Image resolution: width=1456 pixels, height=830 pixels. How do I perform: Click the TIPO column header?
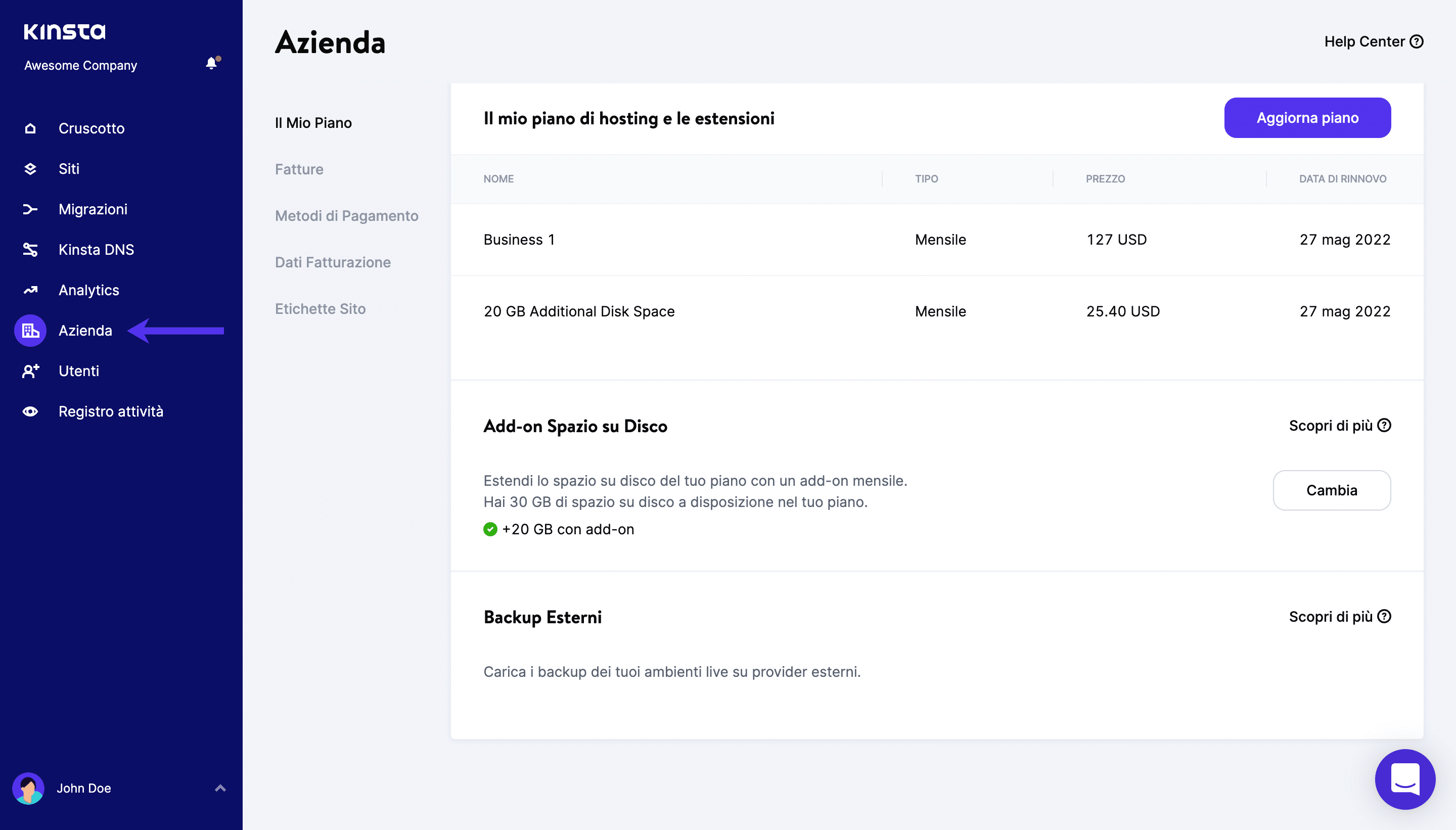tap(926, 178)
